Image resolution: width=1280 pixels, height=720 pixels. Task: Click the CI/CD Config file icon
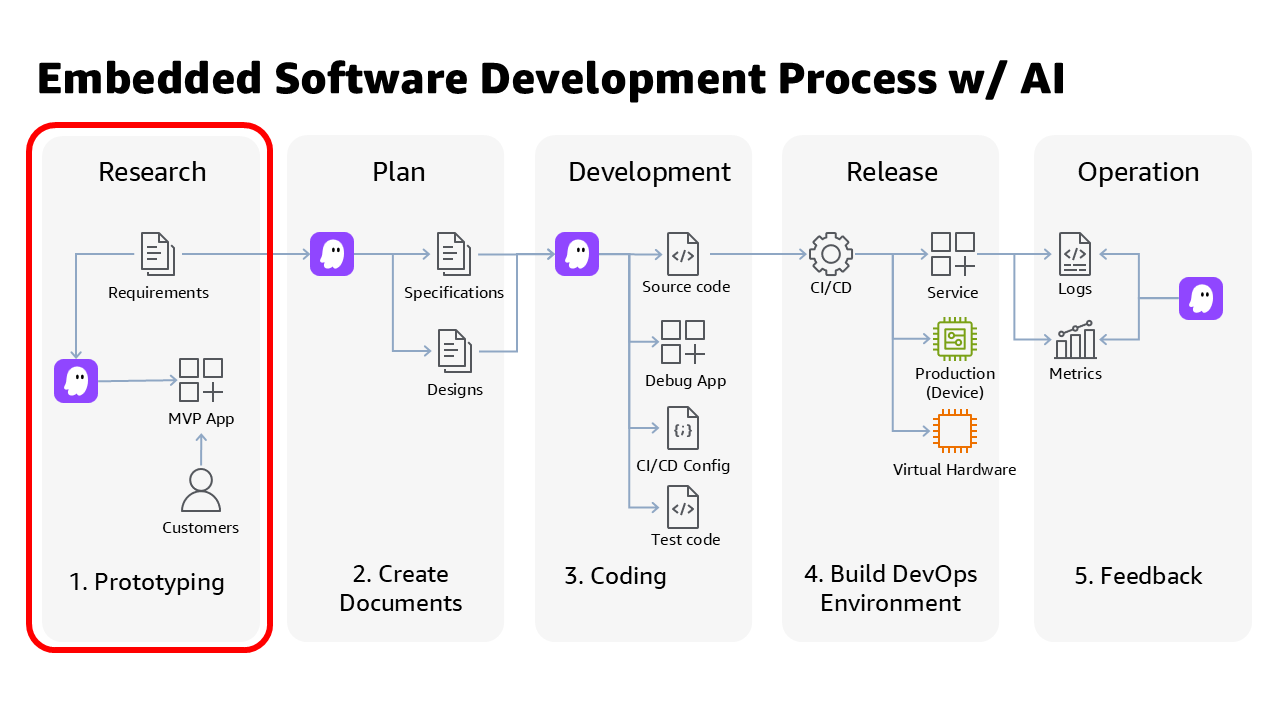pyautogui.click(x=683, y=428)
